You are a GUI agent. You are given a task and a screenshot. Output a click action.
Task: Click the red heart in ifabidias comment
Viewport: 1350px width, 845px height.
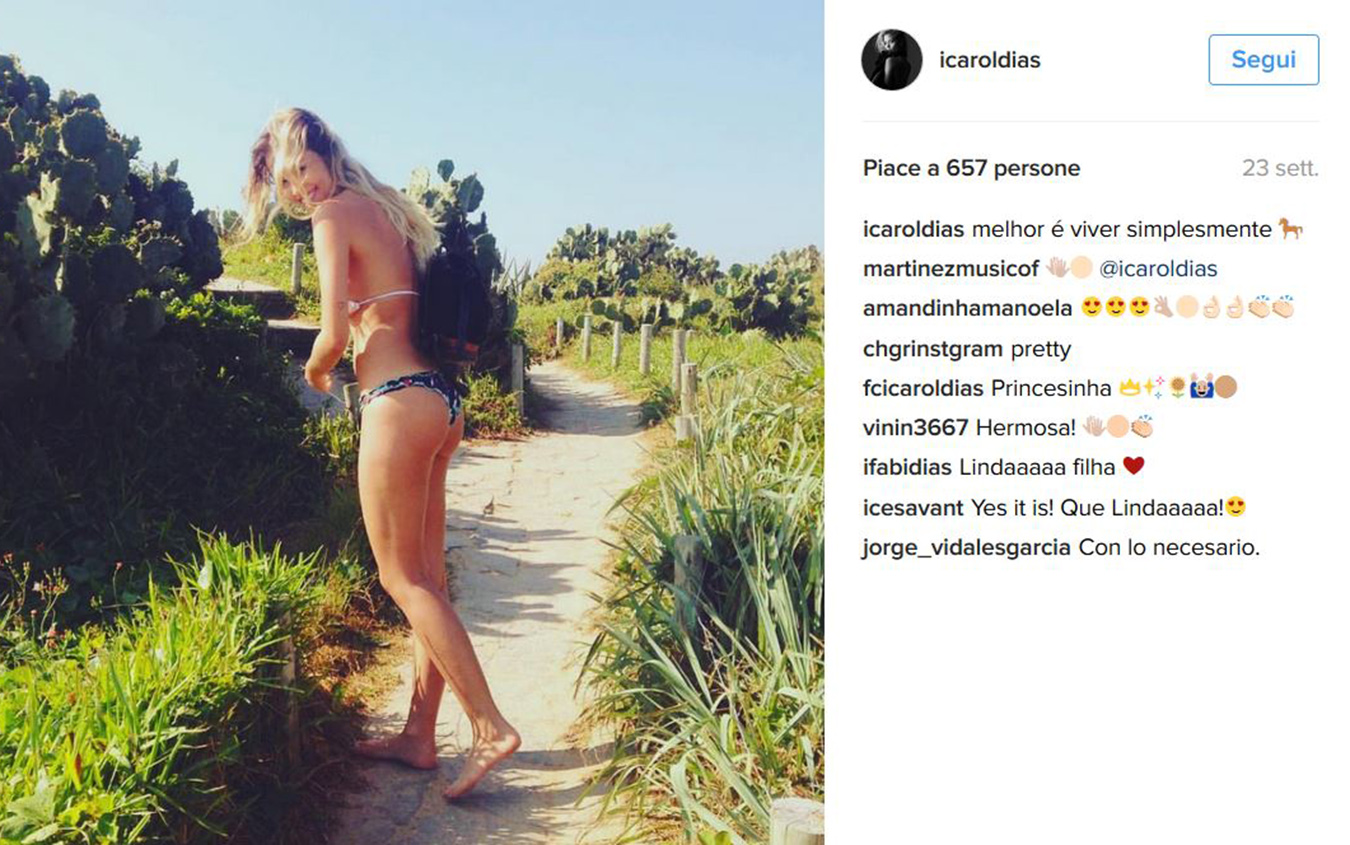pos(1133,466)
